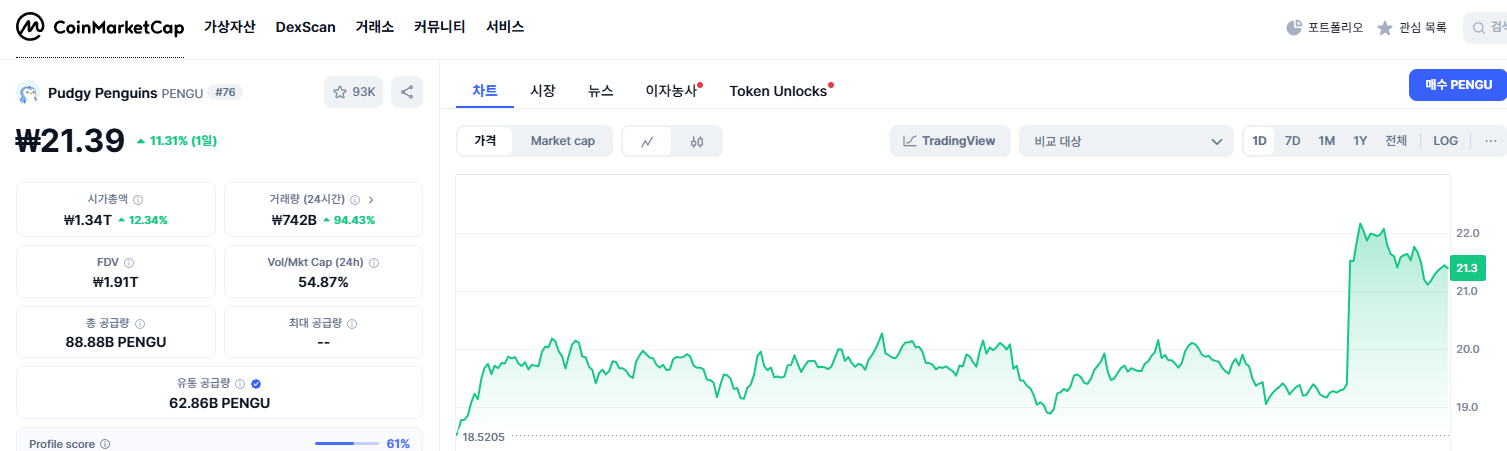Click the ₩1.91T FDV value
This screenshot has width=1507, height=451.
pos(115,282)
